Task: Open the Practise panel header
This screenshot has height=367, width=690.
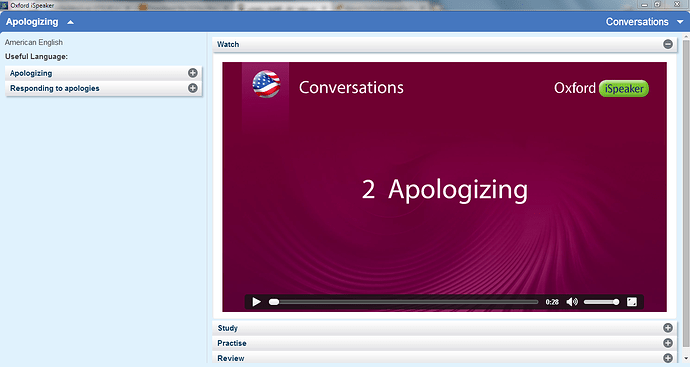Action: [x=445, y=343]
